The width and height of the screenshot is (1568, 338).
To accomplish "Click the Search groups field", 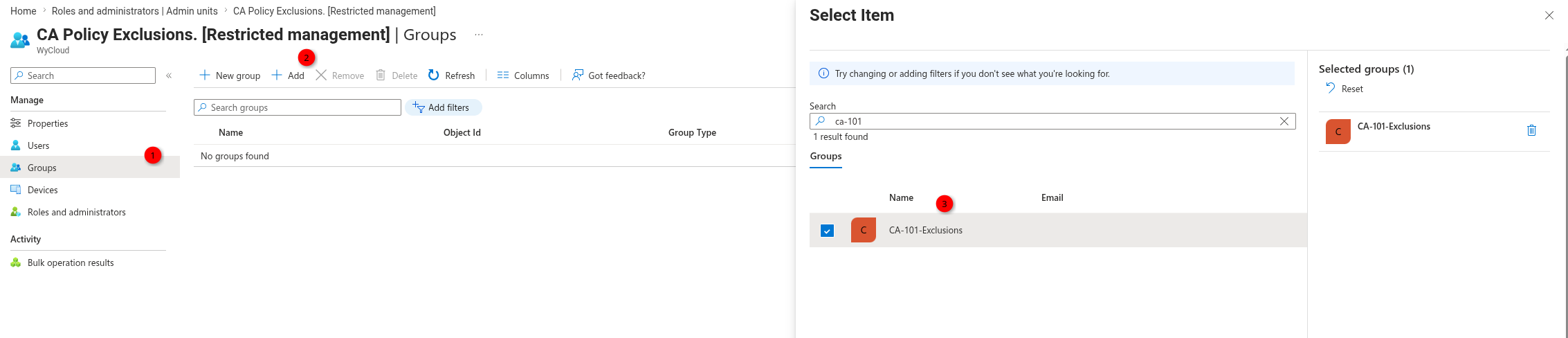I will coord(298,107).
